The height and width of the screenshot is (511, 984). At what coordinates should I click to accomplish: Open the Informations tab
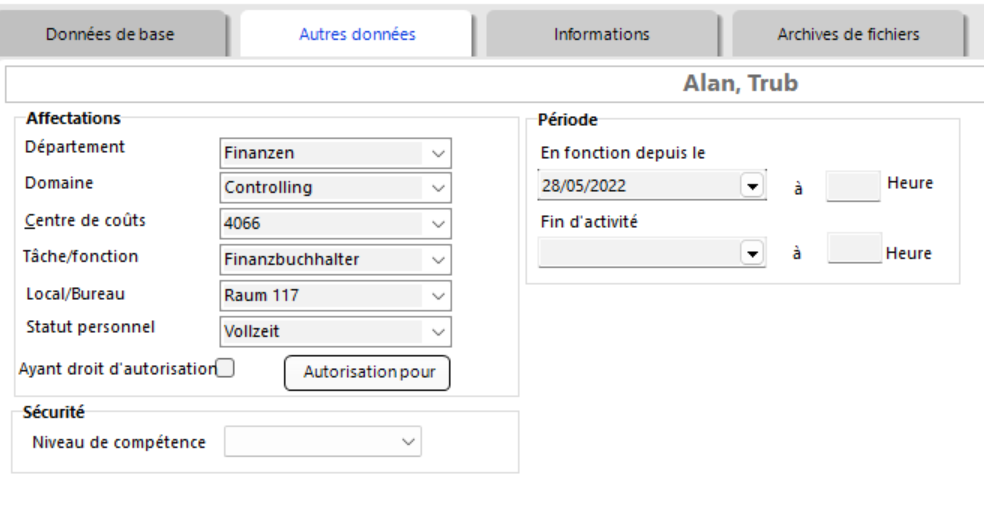601,34
